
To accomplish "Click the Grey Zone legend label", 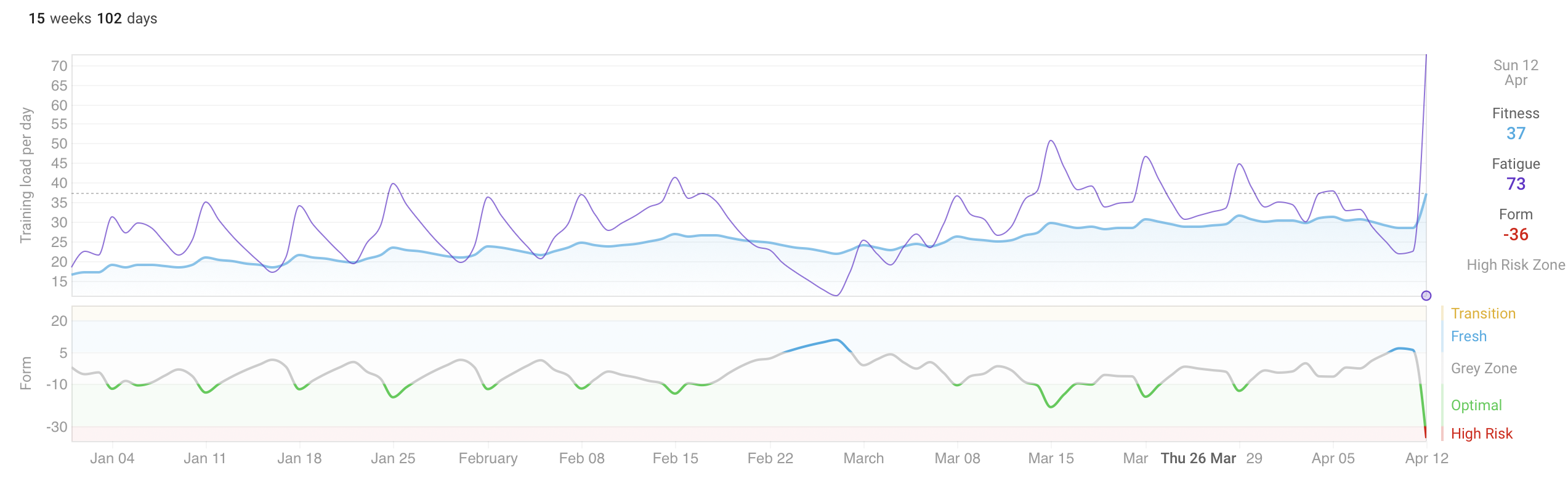I will point(1483,368).
